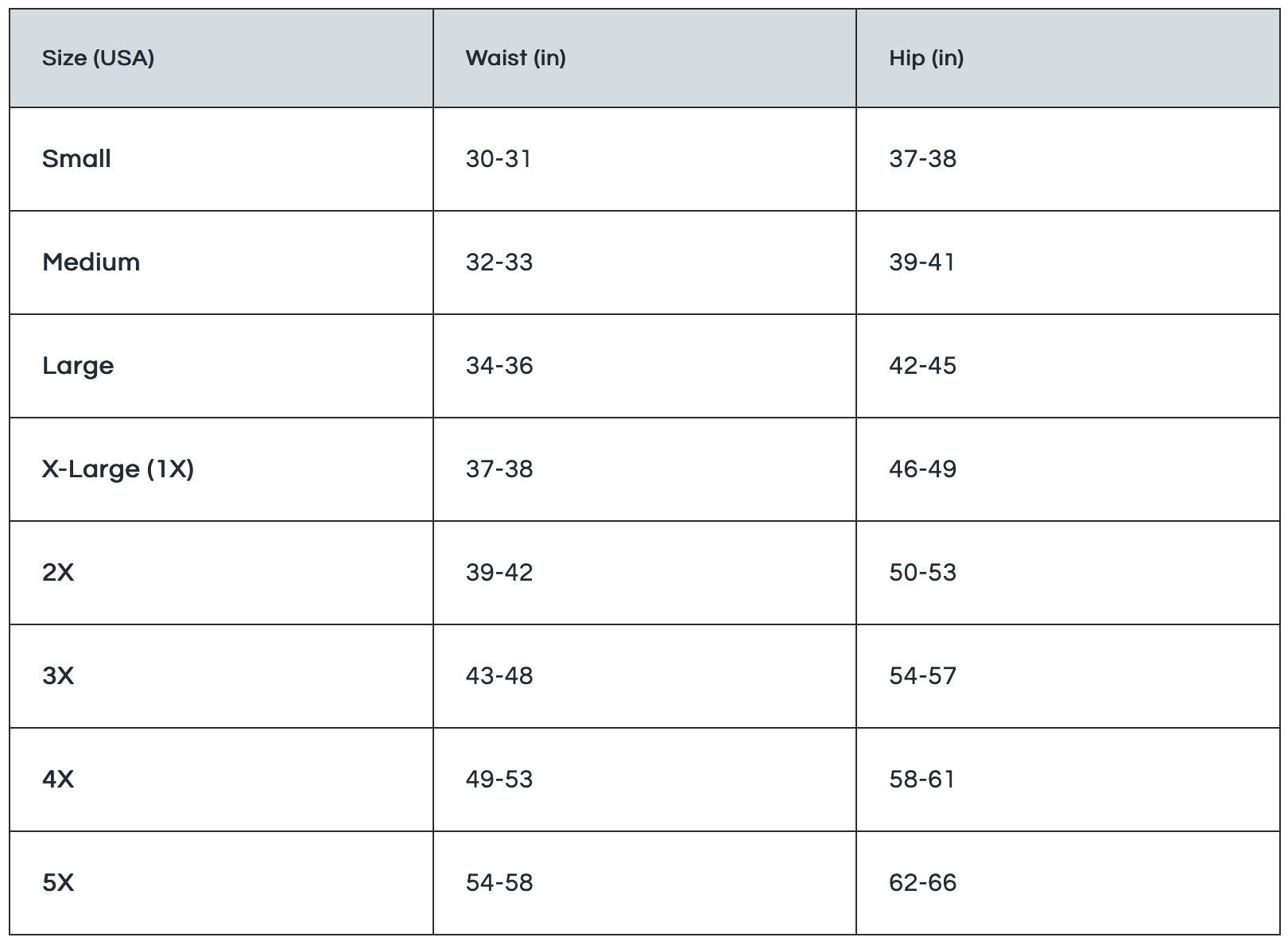This screenshot has height=945, width=1288.
Task: Select the 46-49 hip value
Action: click(923, 469)
